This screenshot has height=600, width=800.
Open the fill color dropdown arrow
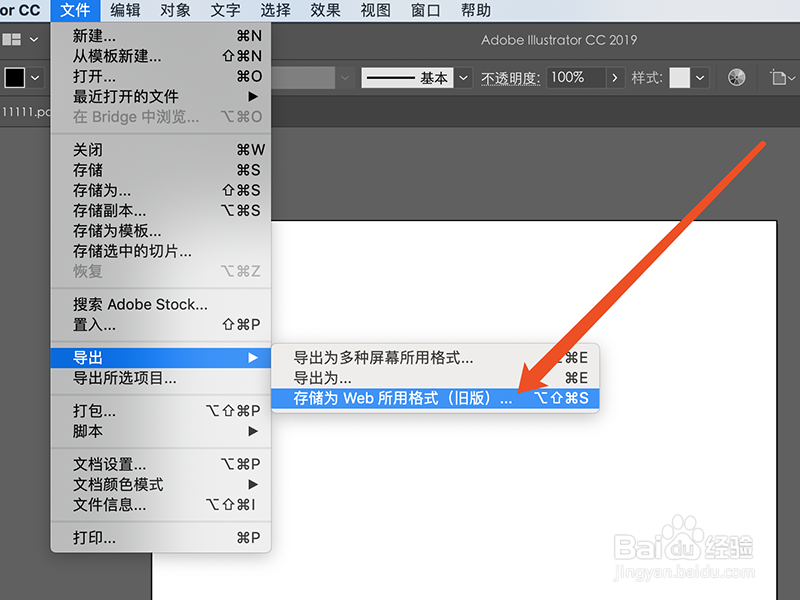(35, 78)
